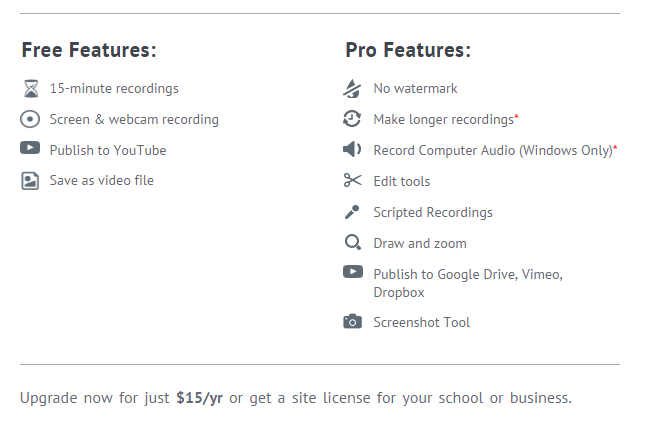Click the red asterisk after Make longer recordings
The width and height of the screenshot is (647, 428).
[516, 116]
